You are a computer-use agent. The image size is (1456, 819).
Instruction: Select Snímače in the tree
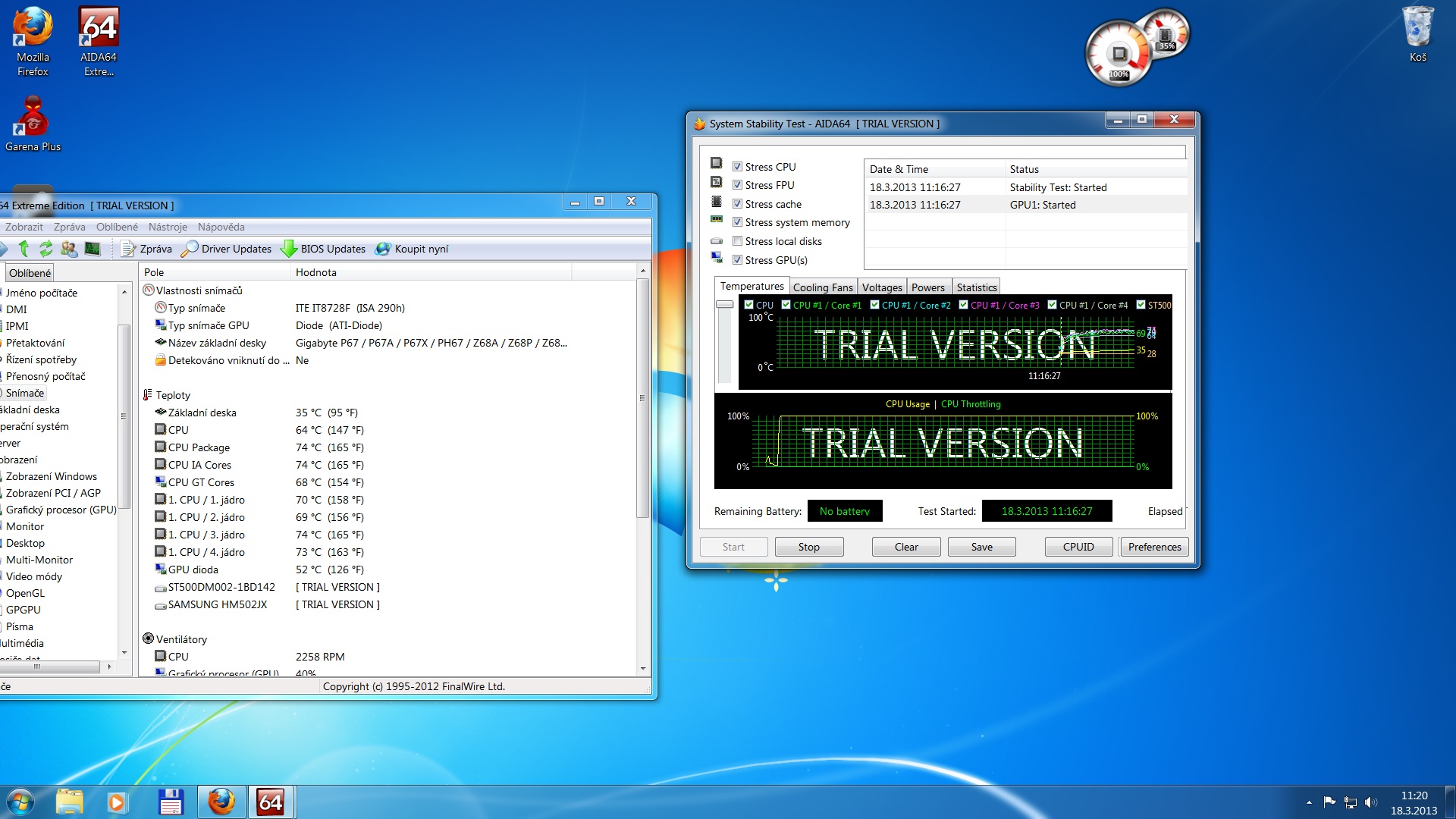(25, 393)
